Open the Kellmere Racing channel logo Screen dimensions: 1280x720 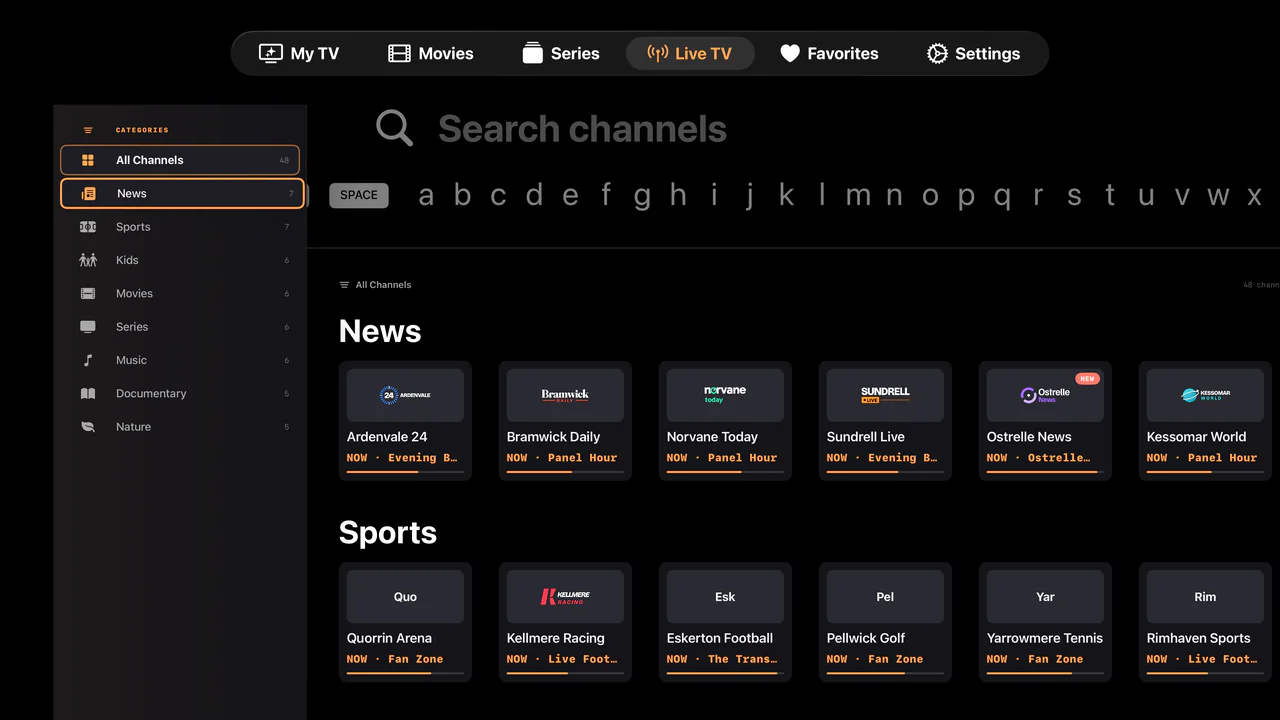565,596
